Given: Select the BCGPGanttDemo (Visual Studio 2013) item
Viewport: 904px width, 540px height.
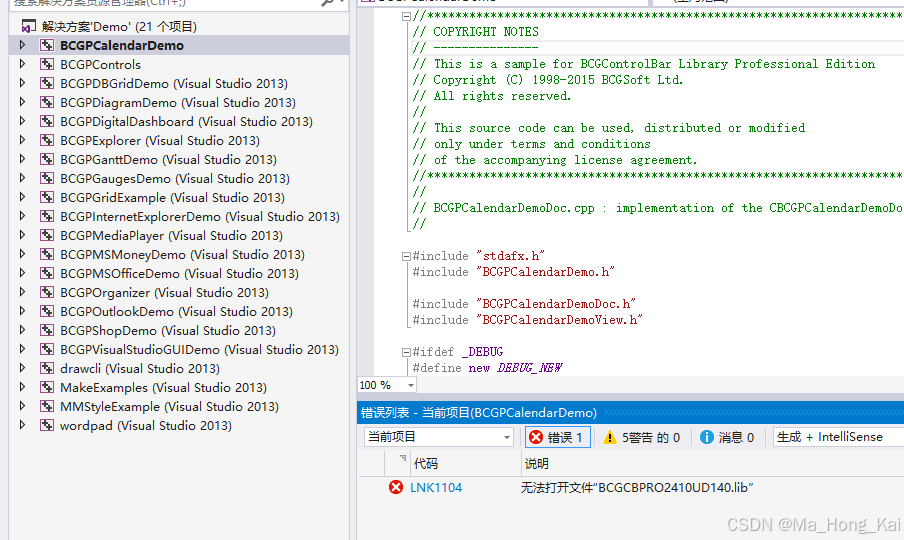Looking at the screenshot, I should (168, 159).
